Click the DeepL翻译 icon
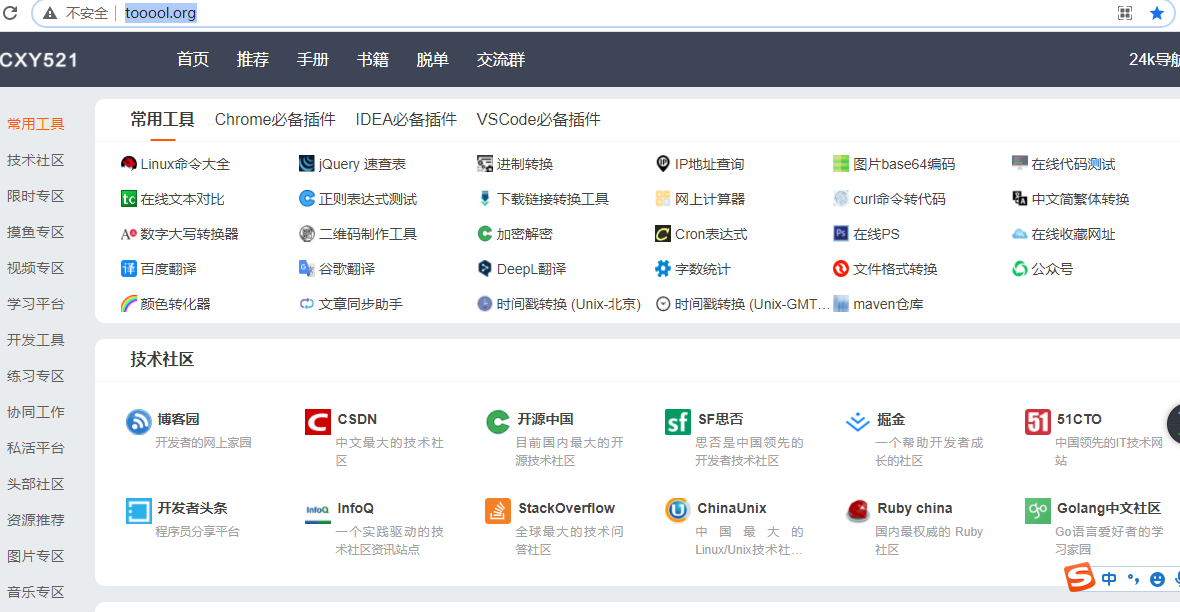Image resolution: width=1180 pixels, height=612 pixels. (x=485, y=269)
